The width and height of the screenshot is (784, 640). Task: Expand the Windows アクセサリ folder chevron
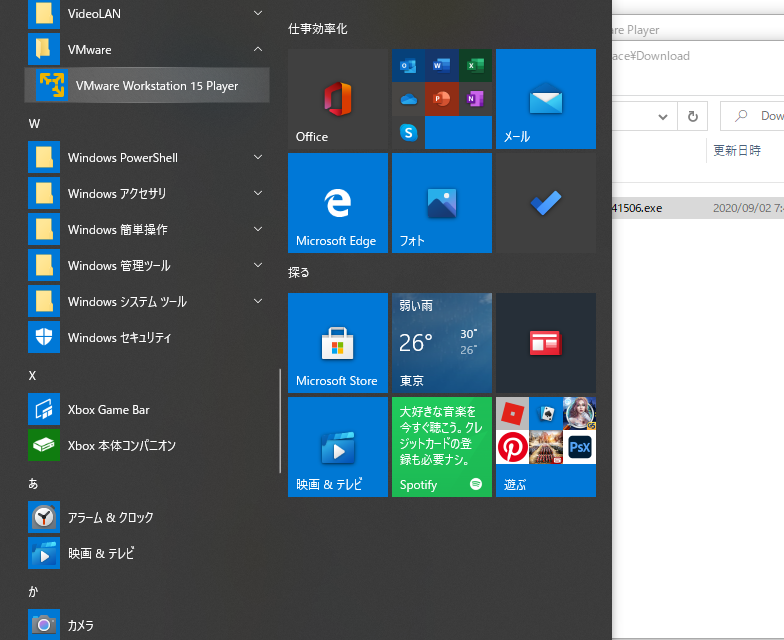tap(258, 193)
